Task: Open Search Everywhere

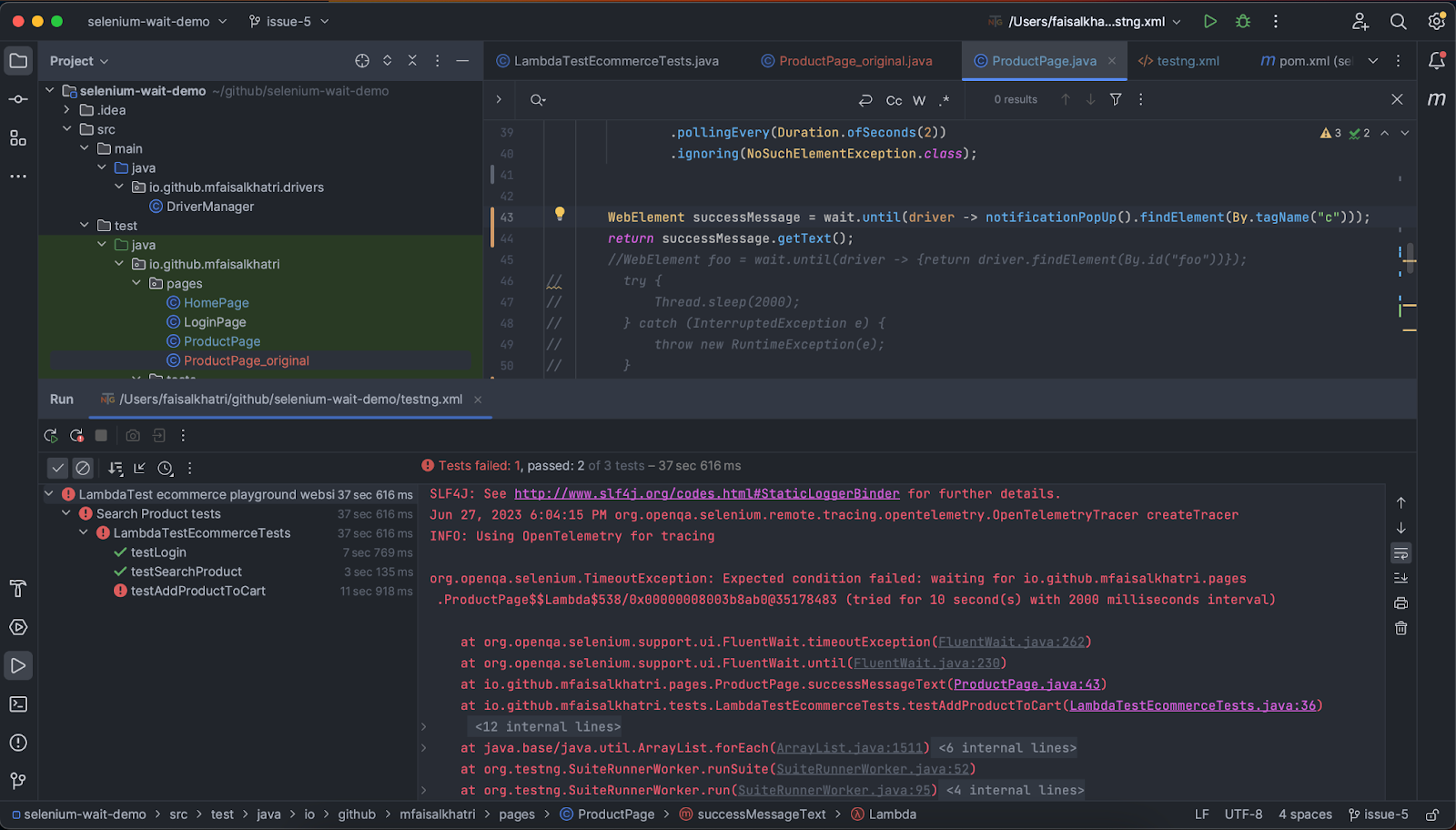Action: tap(1399, 20)
